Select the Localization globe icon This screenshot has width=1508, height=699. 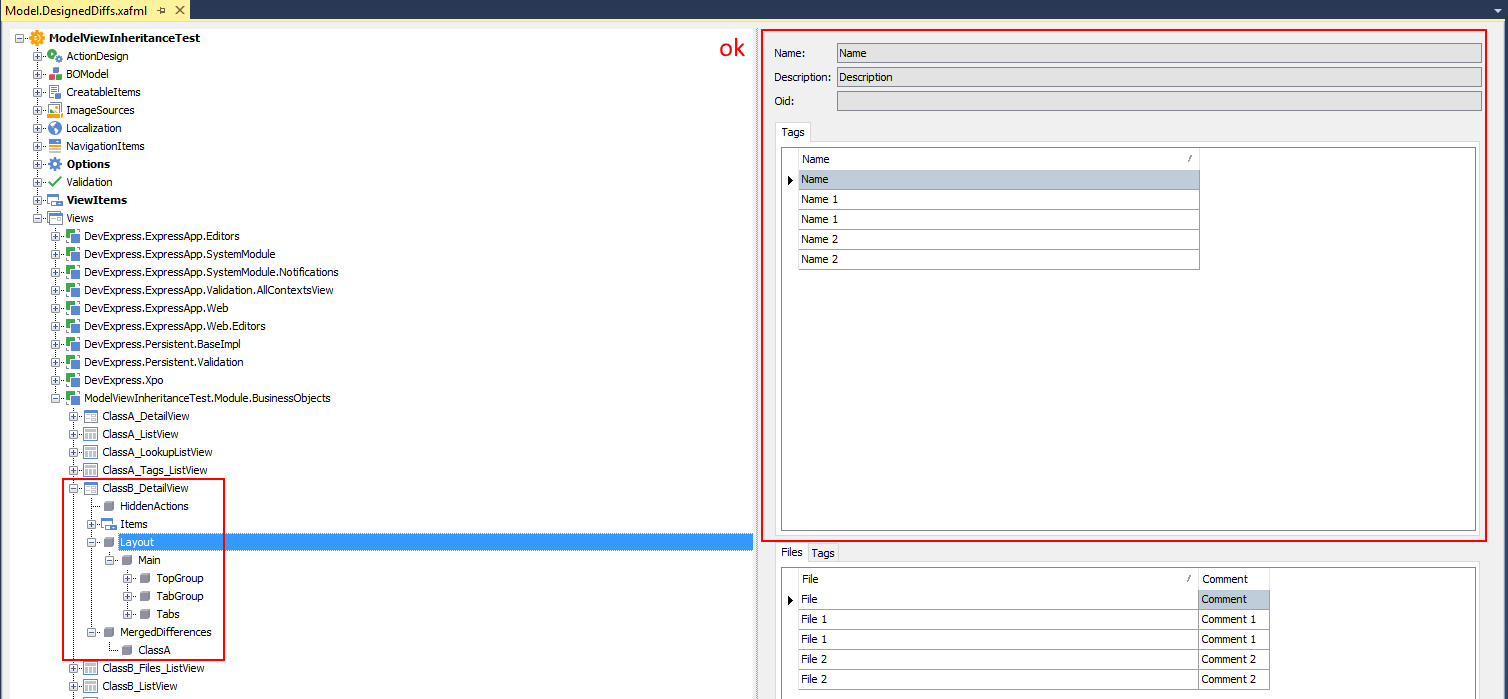tap(52, 128)
